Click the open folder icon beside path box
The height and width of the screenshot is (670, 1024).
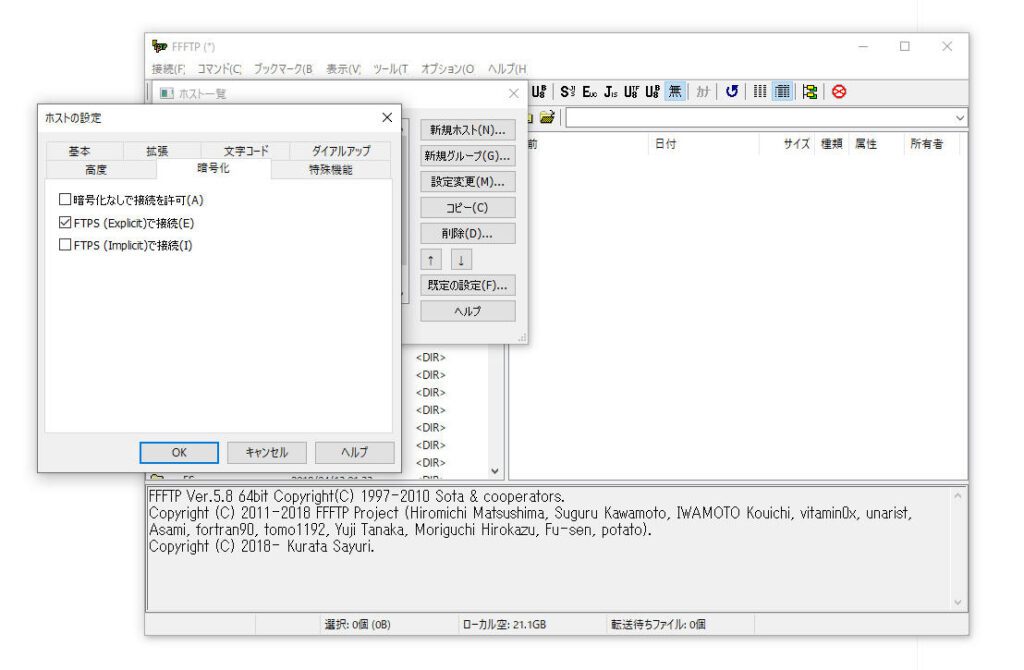coord(547,118)
